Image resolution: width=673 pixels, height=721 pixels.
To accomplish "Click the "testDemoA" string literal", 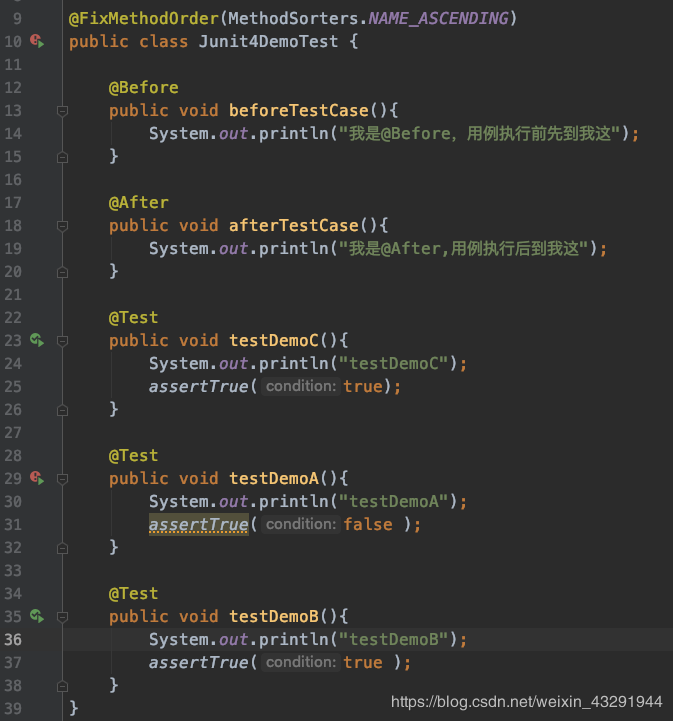I will pyautogui.click(x=394, y=501).
